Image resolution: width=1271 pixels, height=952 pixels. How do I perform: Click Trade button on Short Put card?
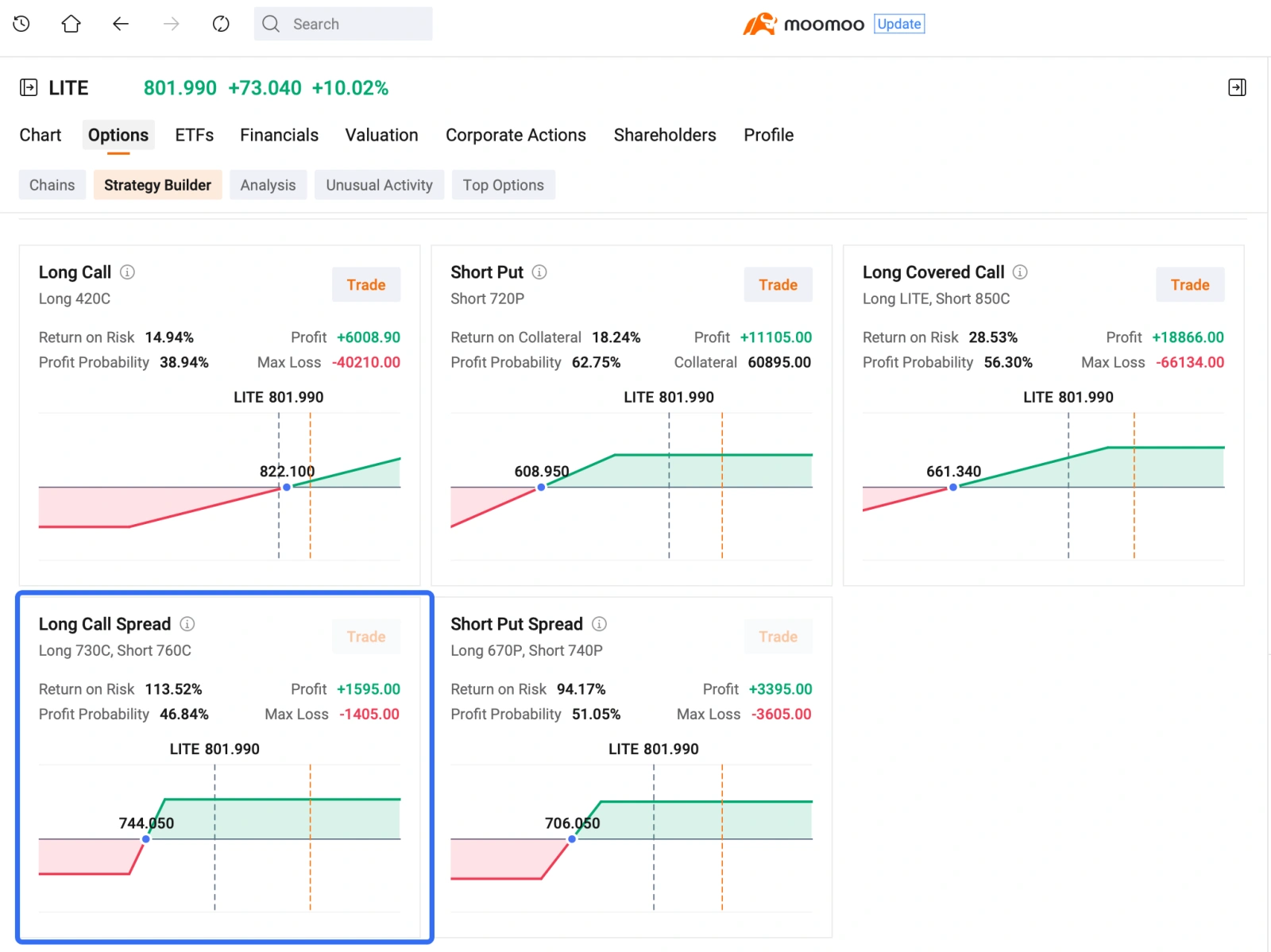pos(778,285)
